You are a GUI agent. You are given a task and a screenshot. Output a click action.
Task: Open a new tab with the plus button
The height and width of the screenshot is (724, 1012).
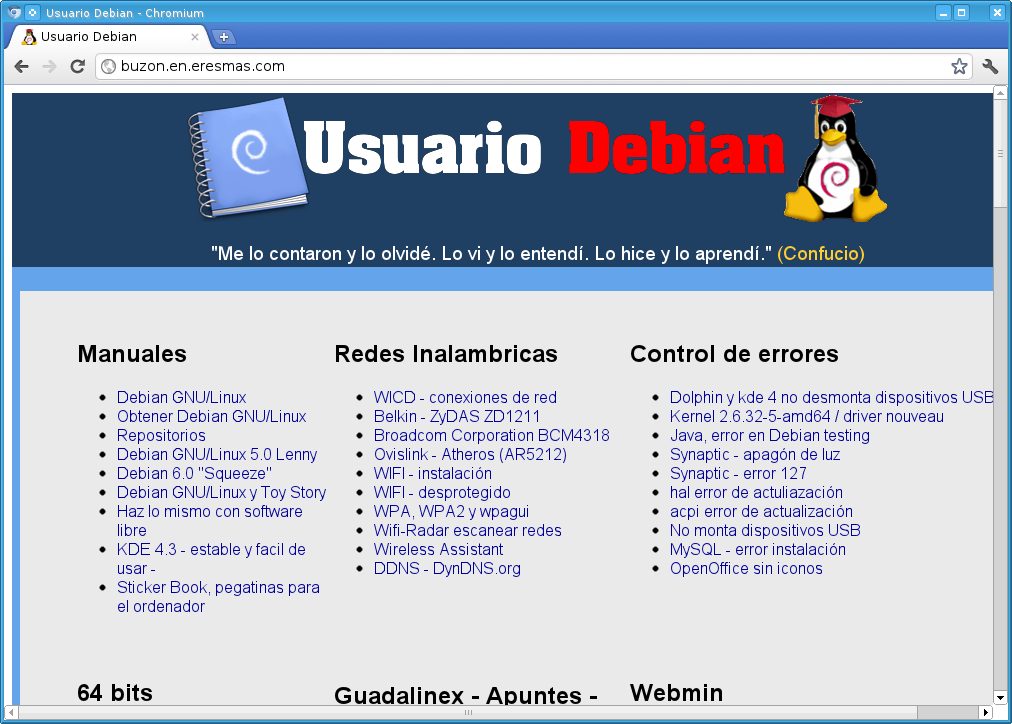point(224,37)
